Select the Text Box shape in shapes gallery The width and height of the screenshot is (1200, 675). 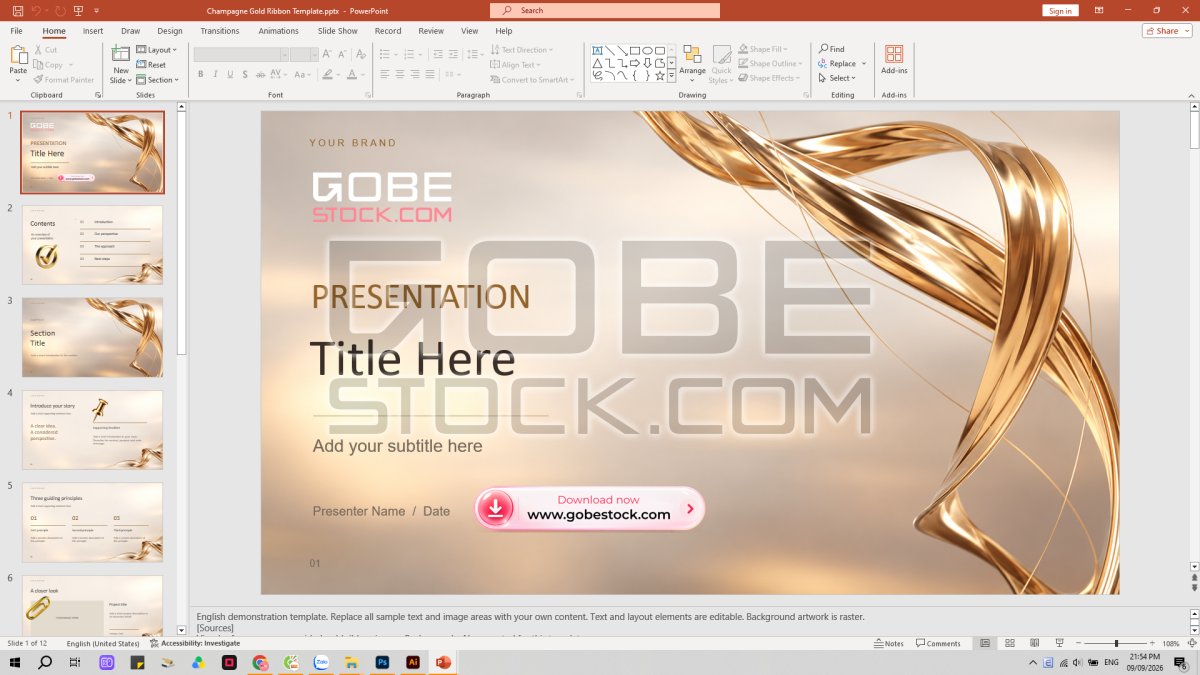tap(597, 50)
